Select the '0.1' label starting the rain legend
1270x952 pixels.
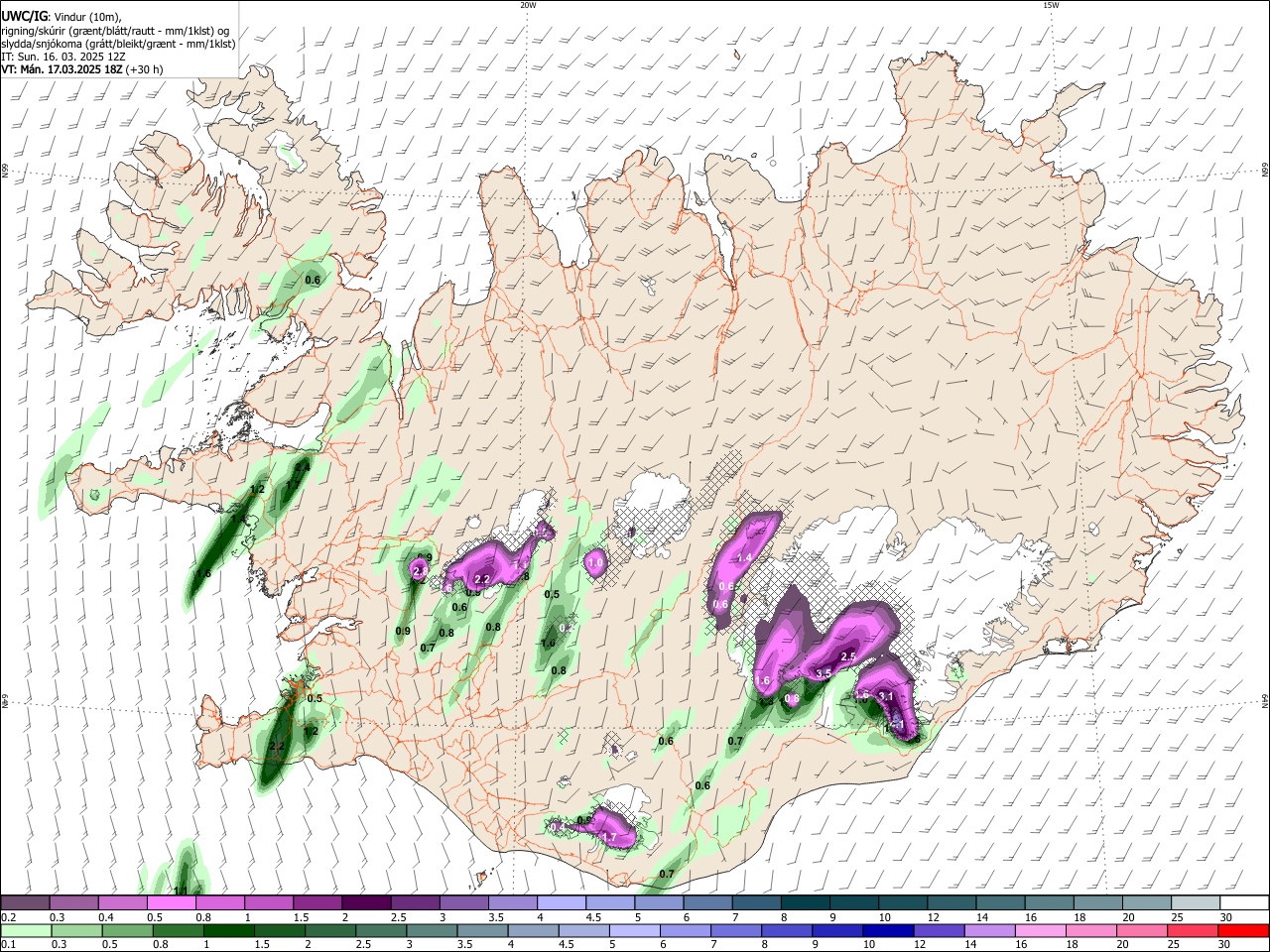(x=8, y=944)
